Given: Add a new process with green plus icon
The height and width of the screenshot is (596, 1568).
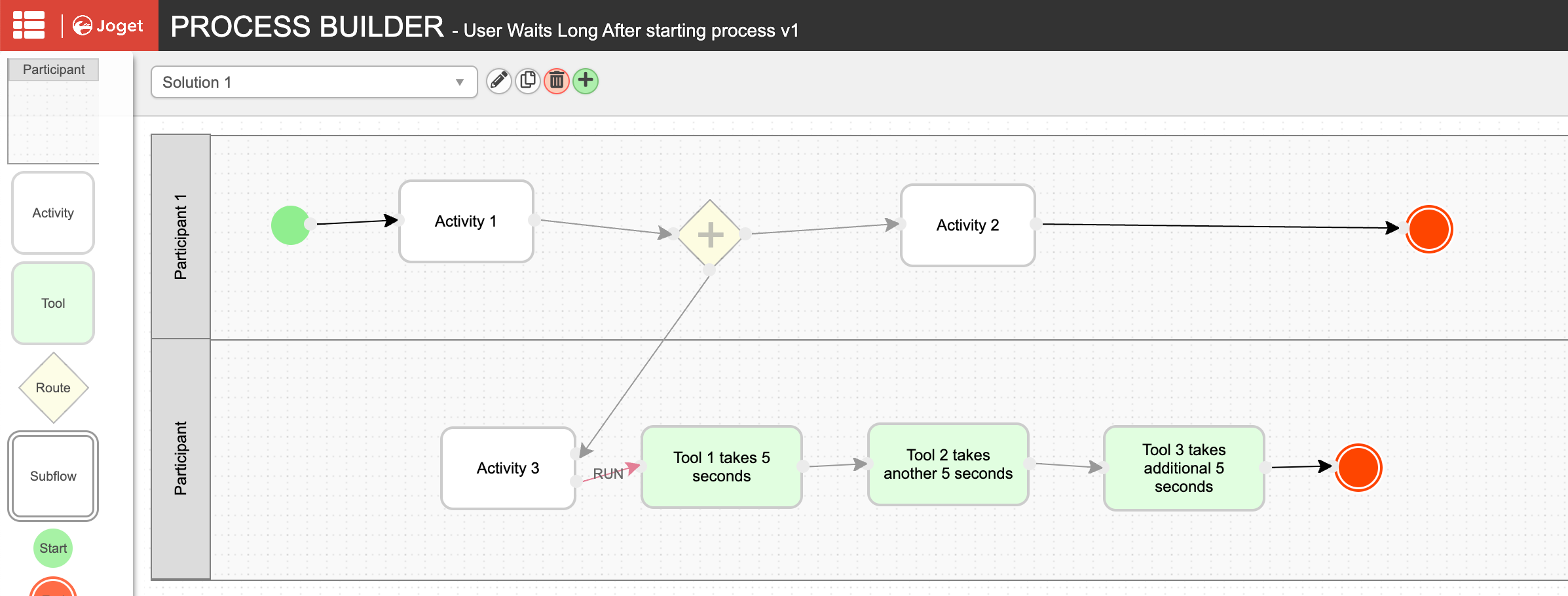Looking at the screenshot, I should coord(586,81).
